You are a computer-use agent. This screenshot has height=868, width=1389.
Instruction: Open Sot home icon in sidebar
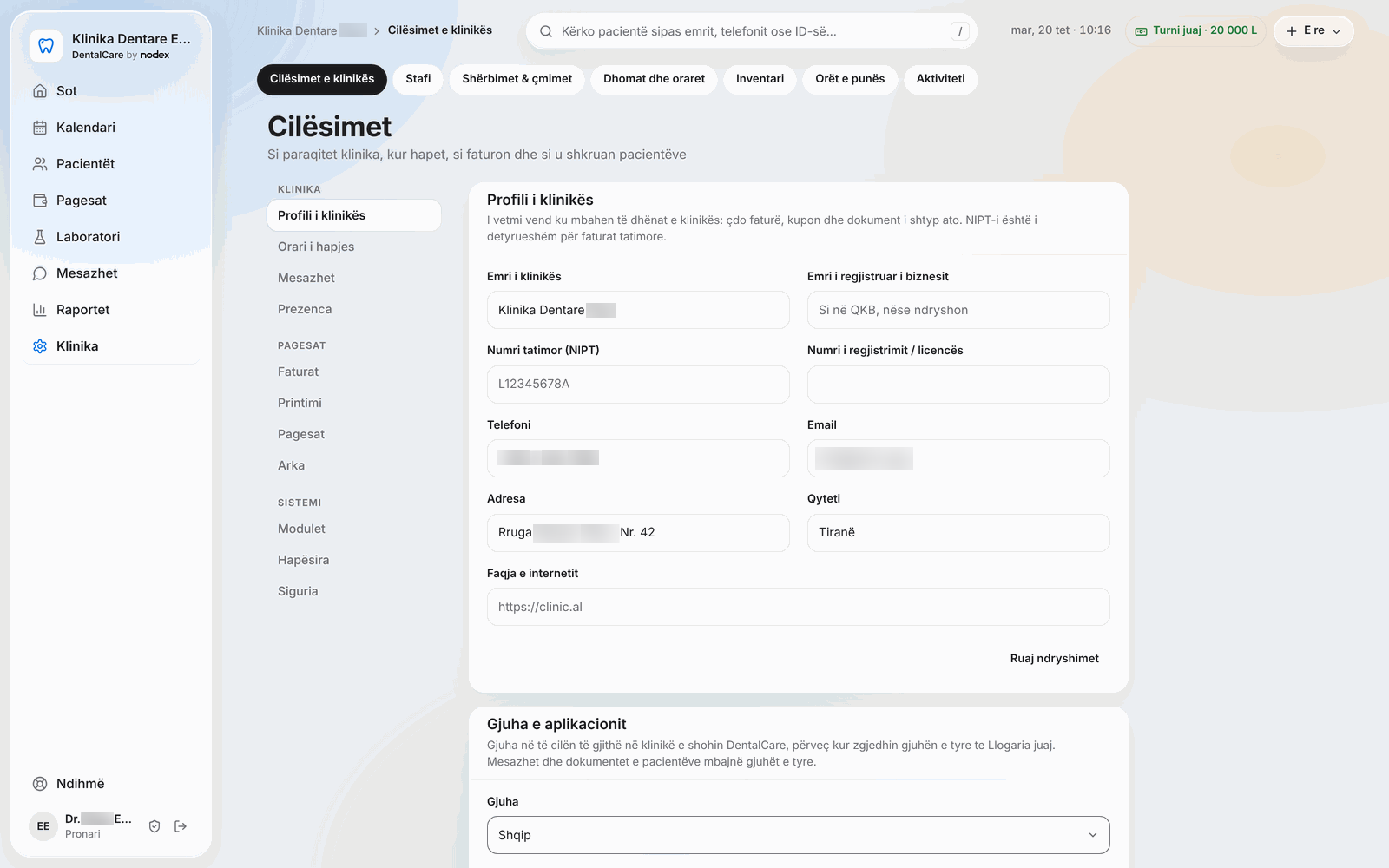click(40, 91)
